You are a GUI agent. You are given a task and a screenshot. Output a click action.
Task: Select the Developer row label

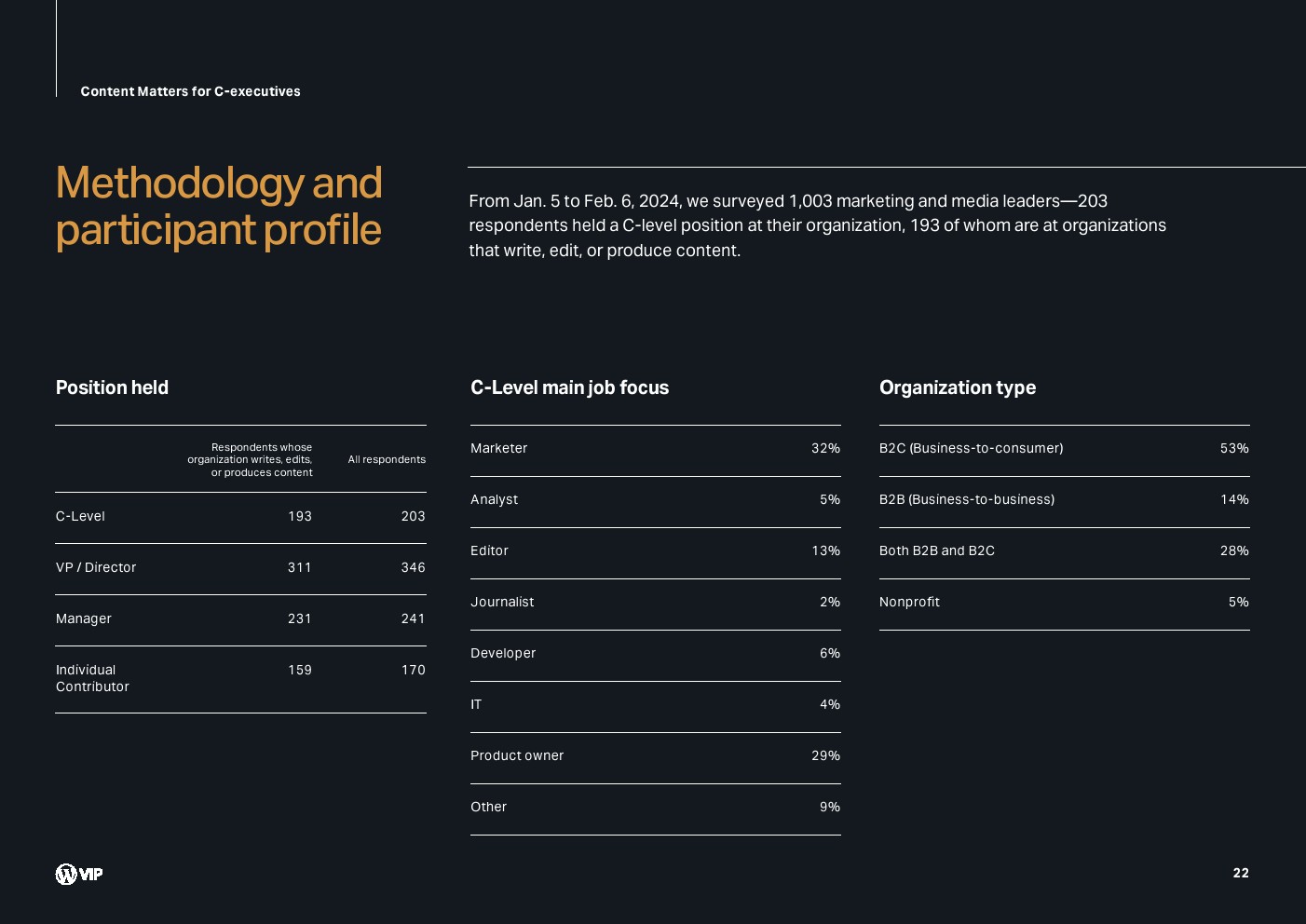(x=503, y=653)
